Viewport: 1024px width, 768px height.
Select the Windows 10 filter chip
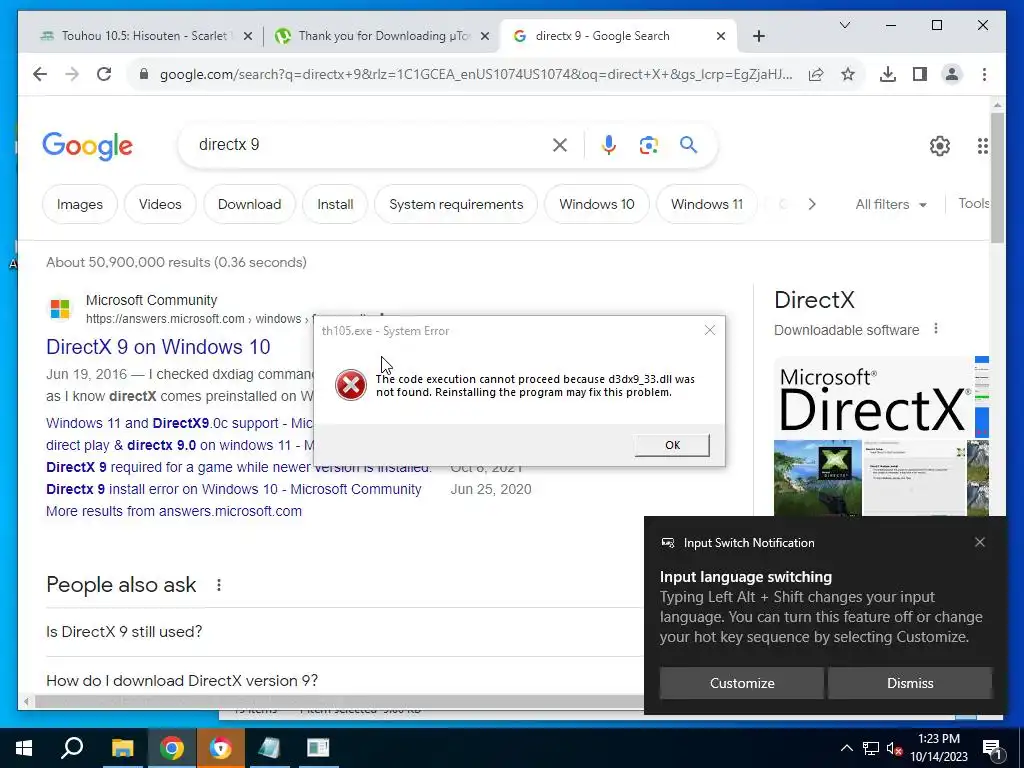(597, 204)
